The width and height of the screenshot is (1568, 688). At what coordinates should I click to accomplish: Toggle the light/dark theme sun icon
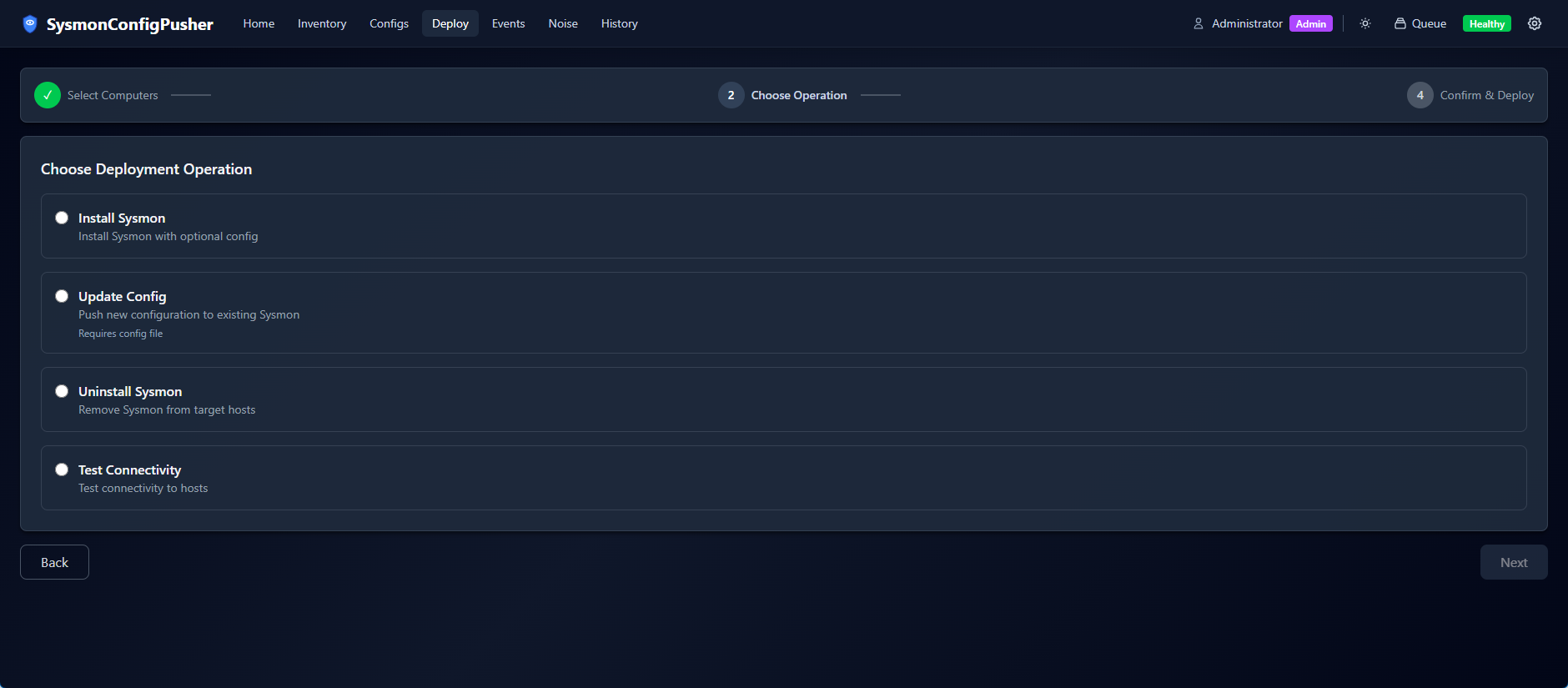(1365, 23)
